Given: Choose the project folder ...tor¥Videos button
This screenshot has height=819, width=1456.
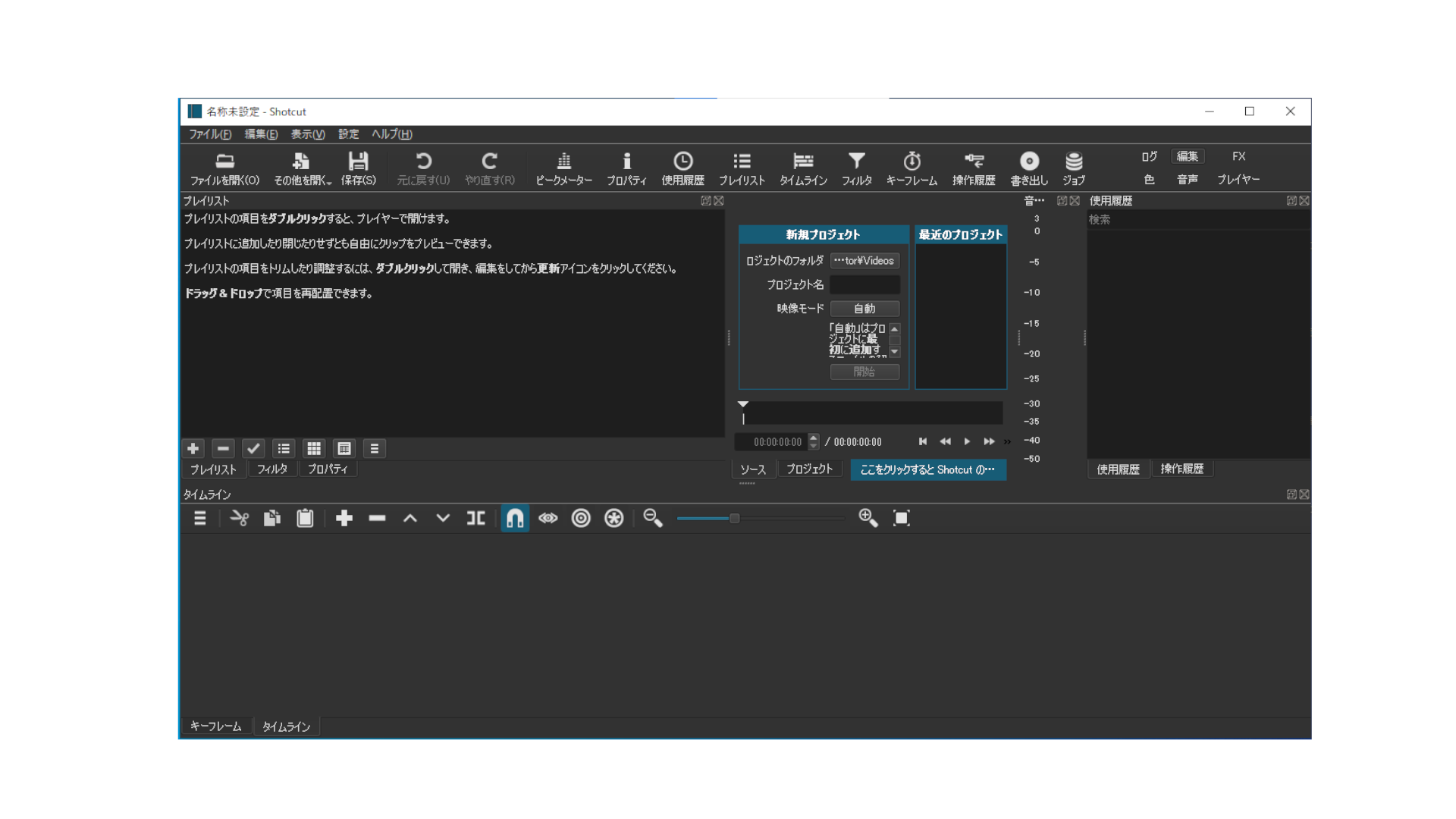Looking at the screenshot, I should (x=864, y=261).
